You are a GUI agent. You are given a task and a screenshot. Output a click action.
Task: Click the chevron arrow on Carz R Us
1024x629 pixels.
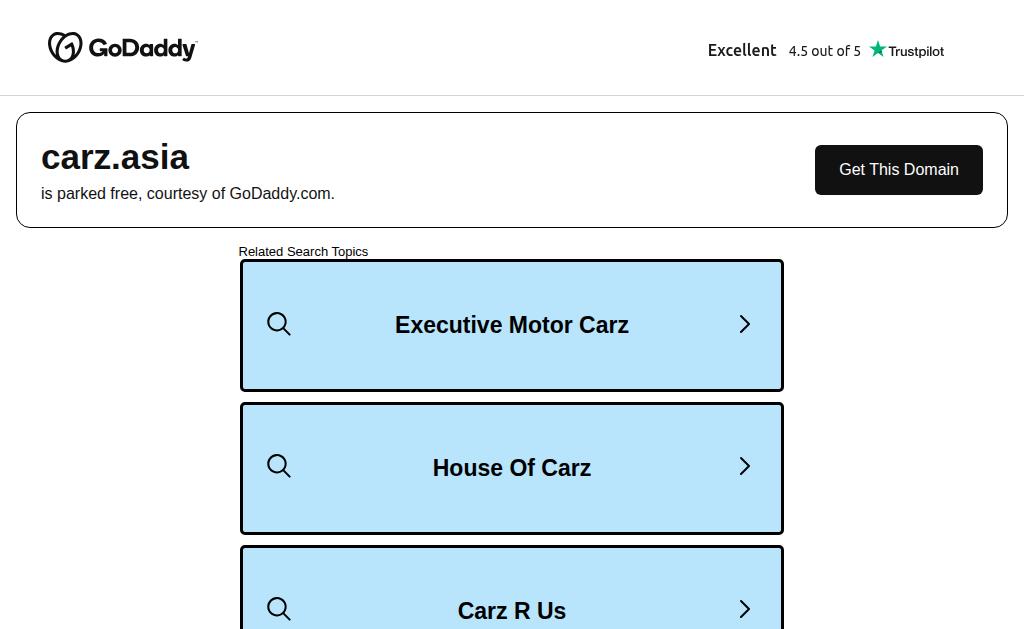tap(744, 609)
